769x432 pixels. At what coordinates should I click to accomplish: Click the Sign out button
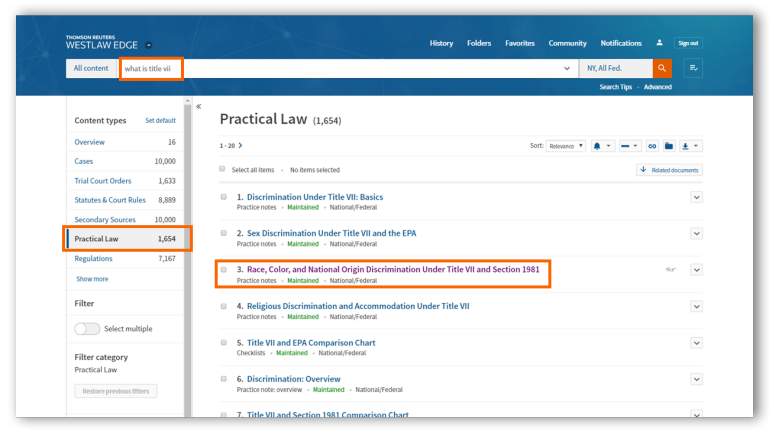pyautogui.click(x=688, y=43)
